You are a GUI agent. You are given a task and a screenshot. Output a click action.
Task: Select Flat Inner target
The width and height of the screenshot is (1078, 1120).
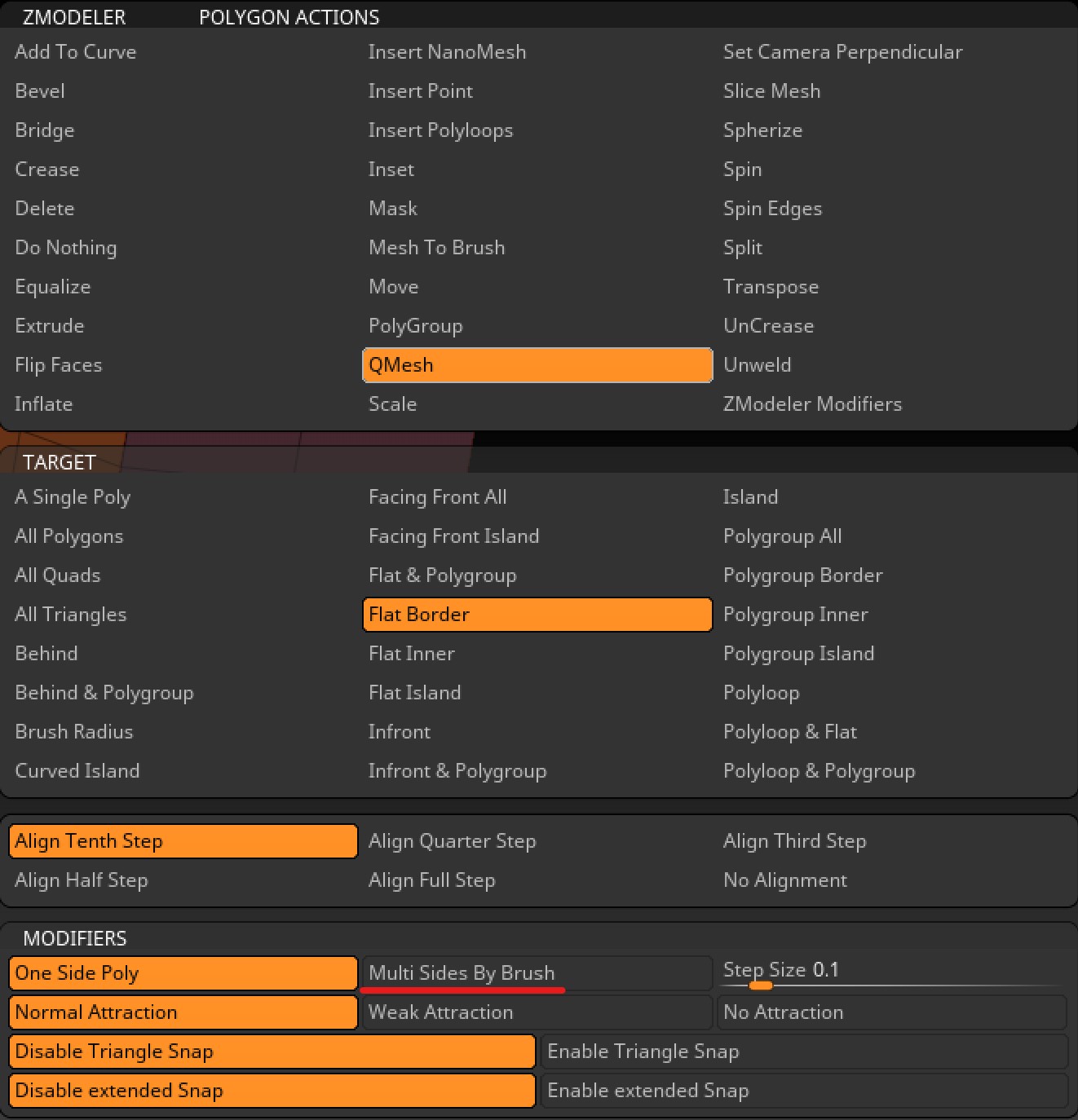(x=411, y=653)
